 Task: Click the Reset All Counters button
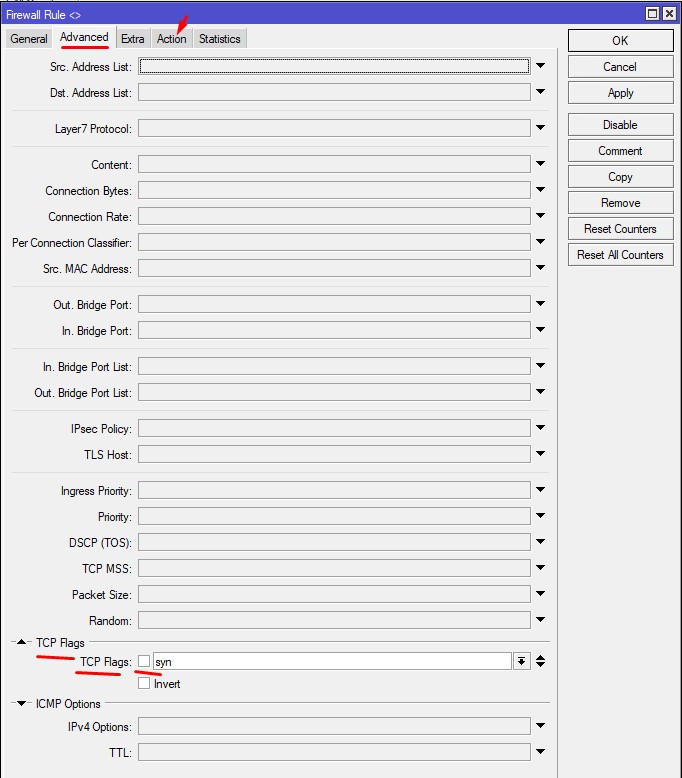pos(620,255)
